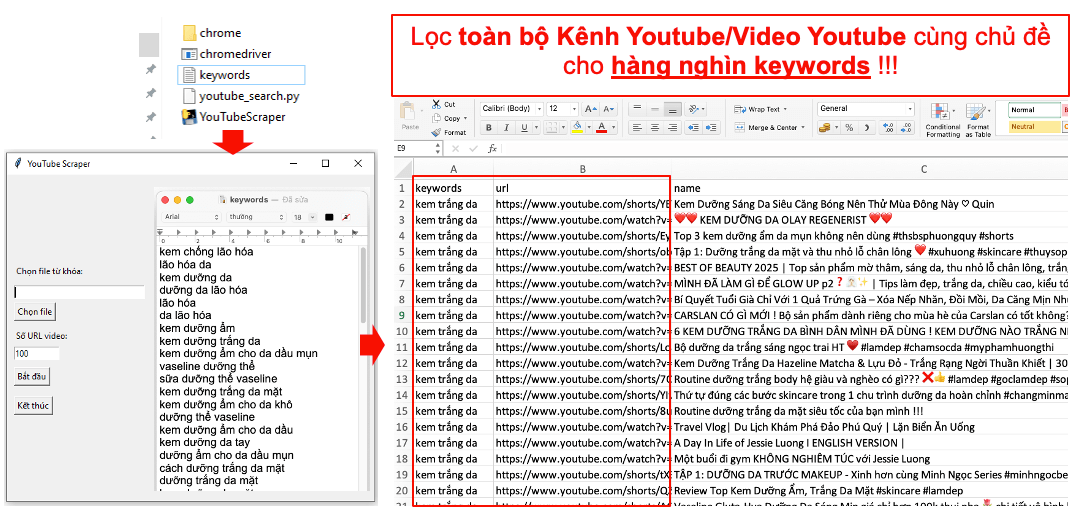
Task: Click the increase decimal icon
Action: 888,127
